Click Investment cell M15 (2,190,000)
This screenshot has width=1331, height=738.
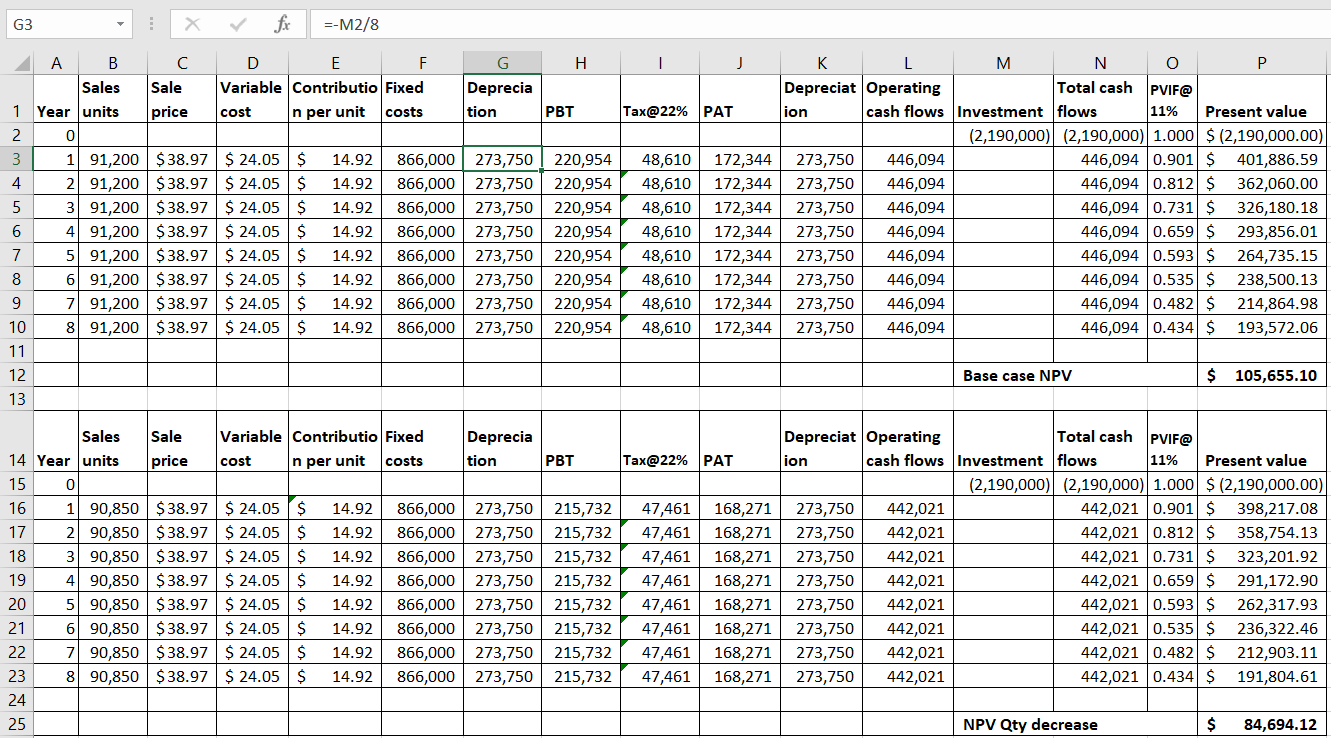1003,484
